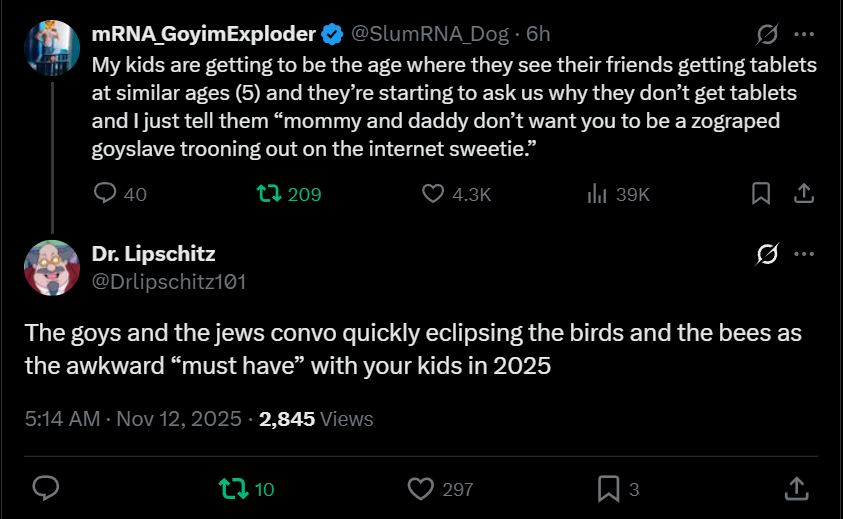Screen dimensions: 843x519
Task: Bookmark Dr. Lipschitz's post showing 3 bookmarks
Action: [x=608, y=488]
